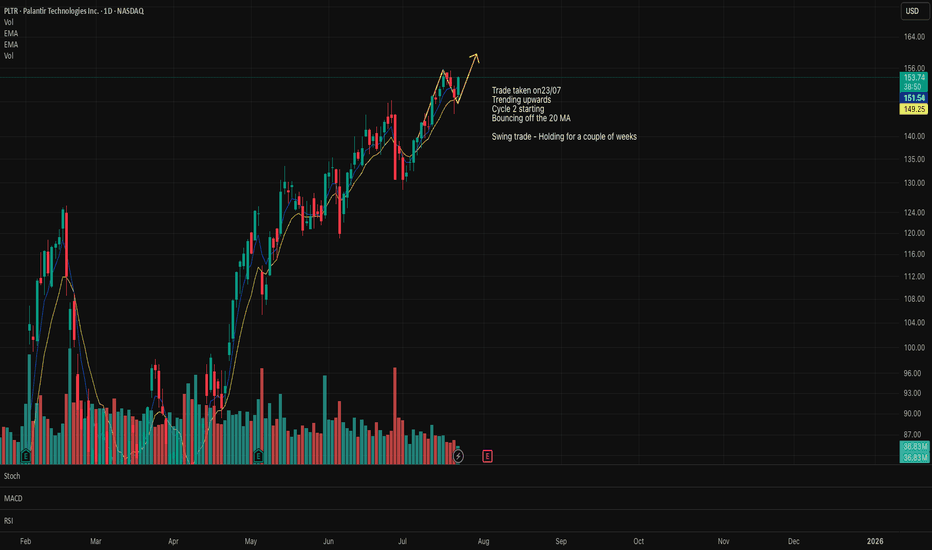
Task: Click the 116.00 price axis label
Action: point(914,254)
